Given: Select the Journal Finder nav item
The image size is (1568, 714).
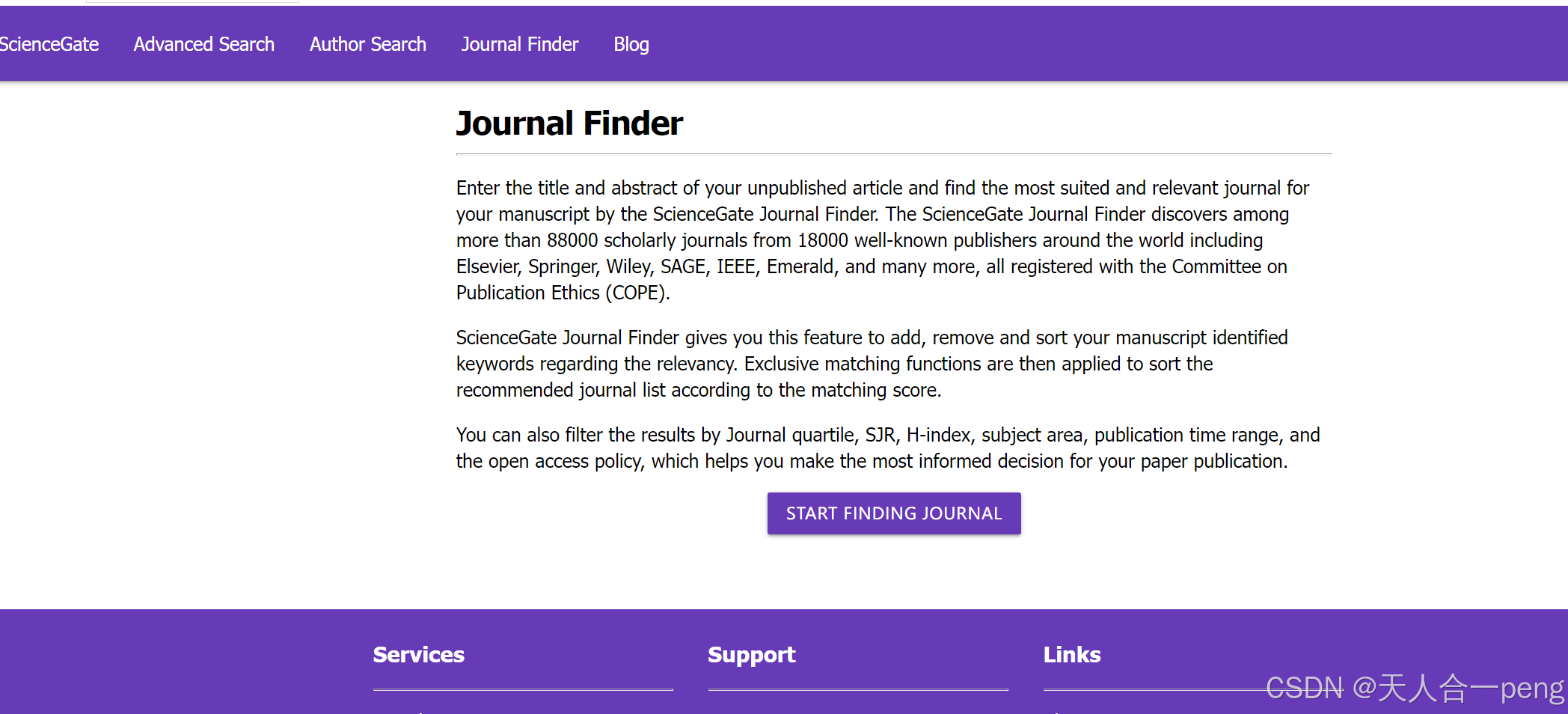Looking at the screenshot, I should [x=520, y=44].
